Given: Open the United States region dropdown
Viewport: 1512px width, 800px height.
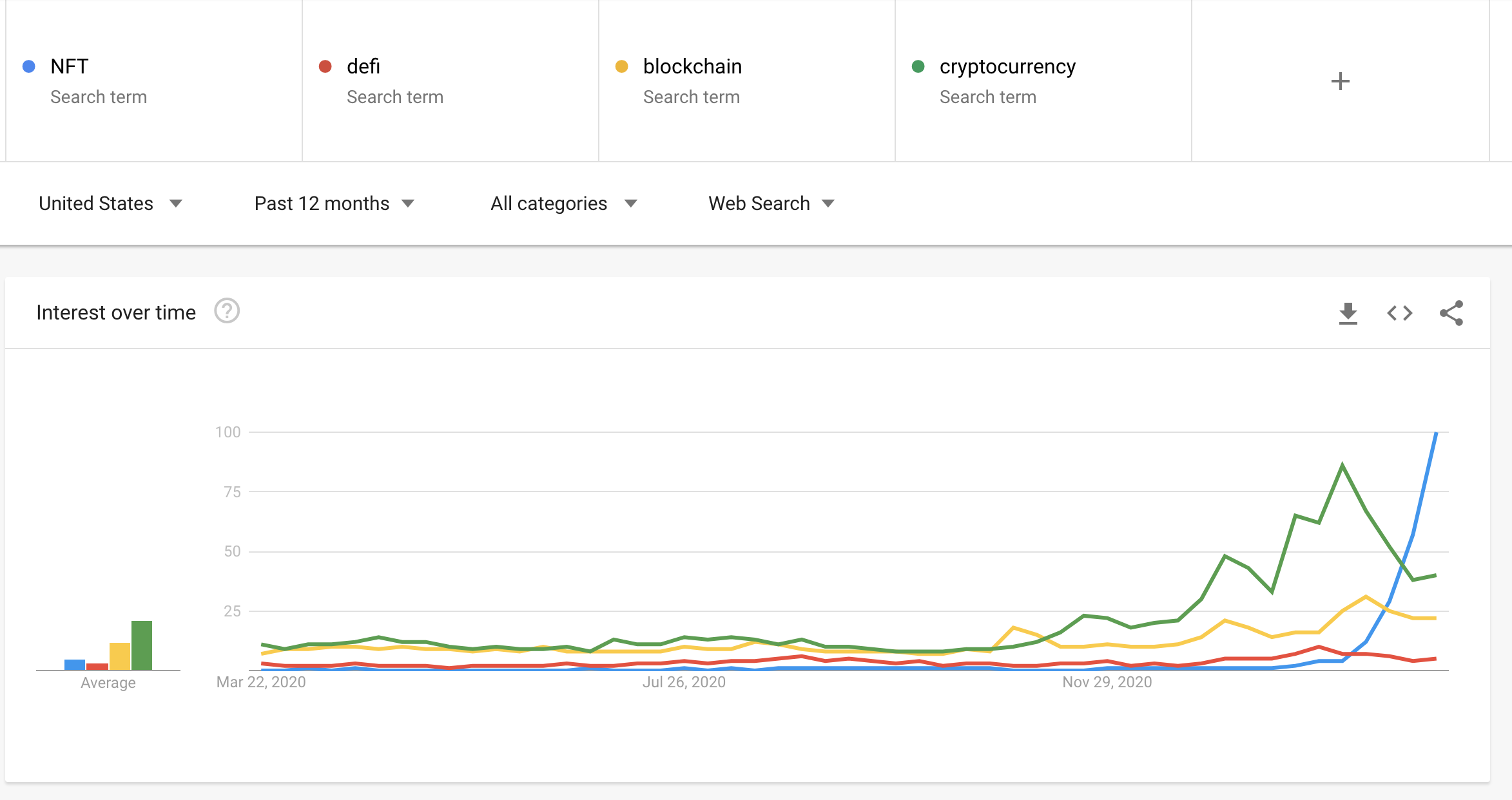Looking at the screenshot, I should [x=110, y=204].
